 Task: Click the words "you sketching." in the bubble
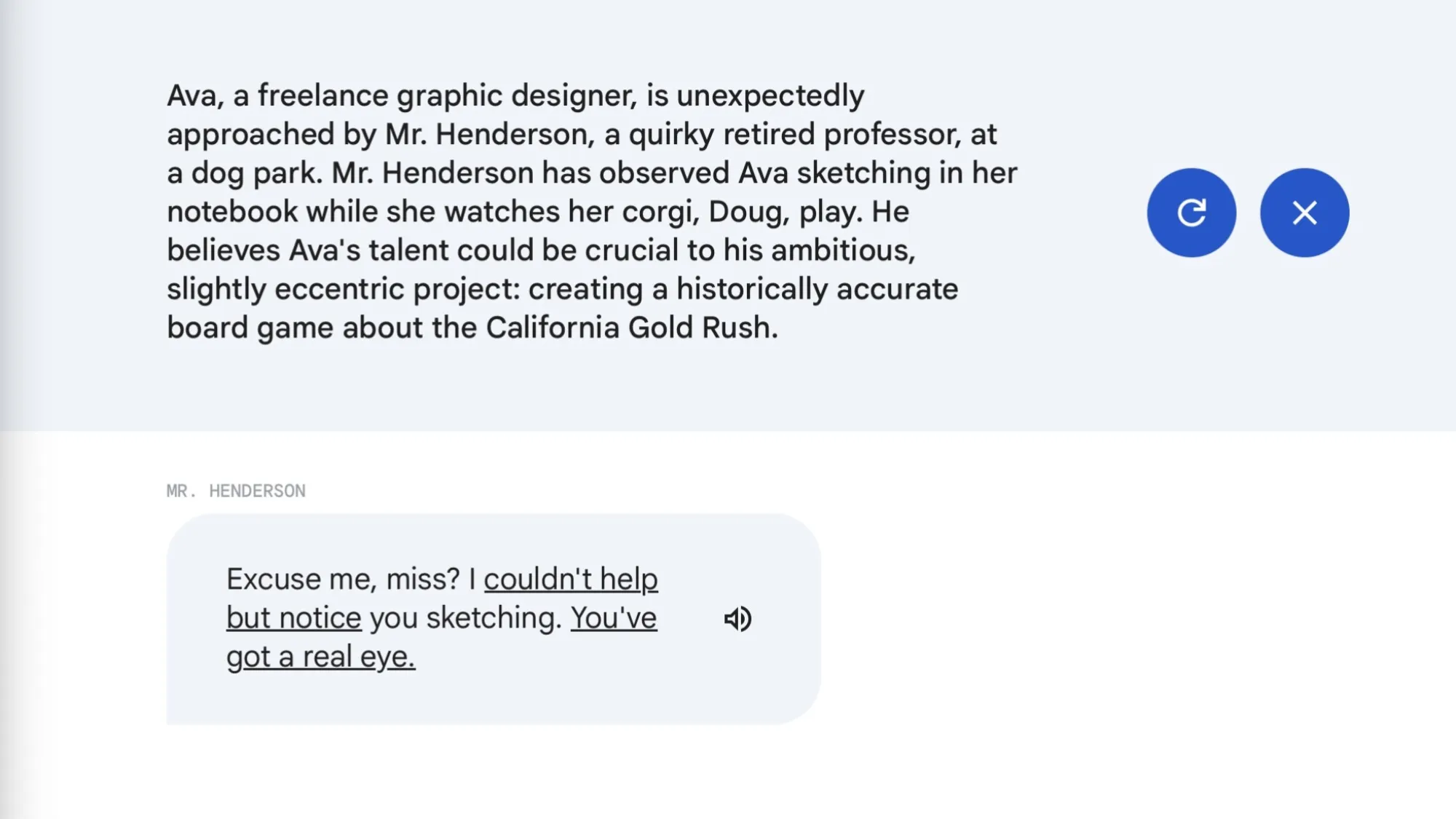click(x=466, y=618)
